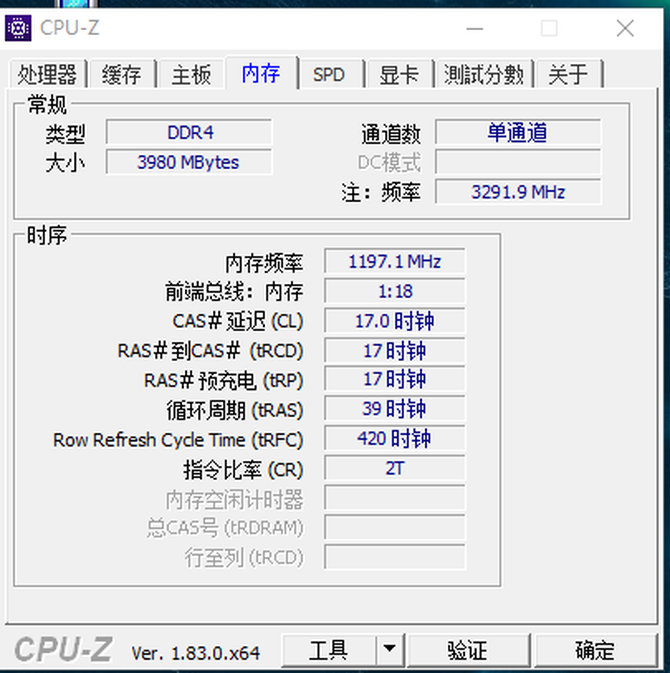Click the DDR4 memory type field
670x673 pixels.
tap(189, 132)
